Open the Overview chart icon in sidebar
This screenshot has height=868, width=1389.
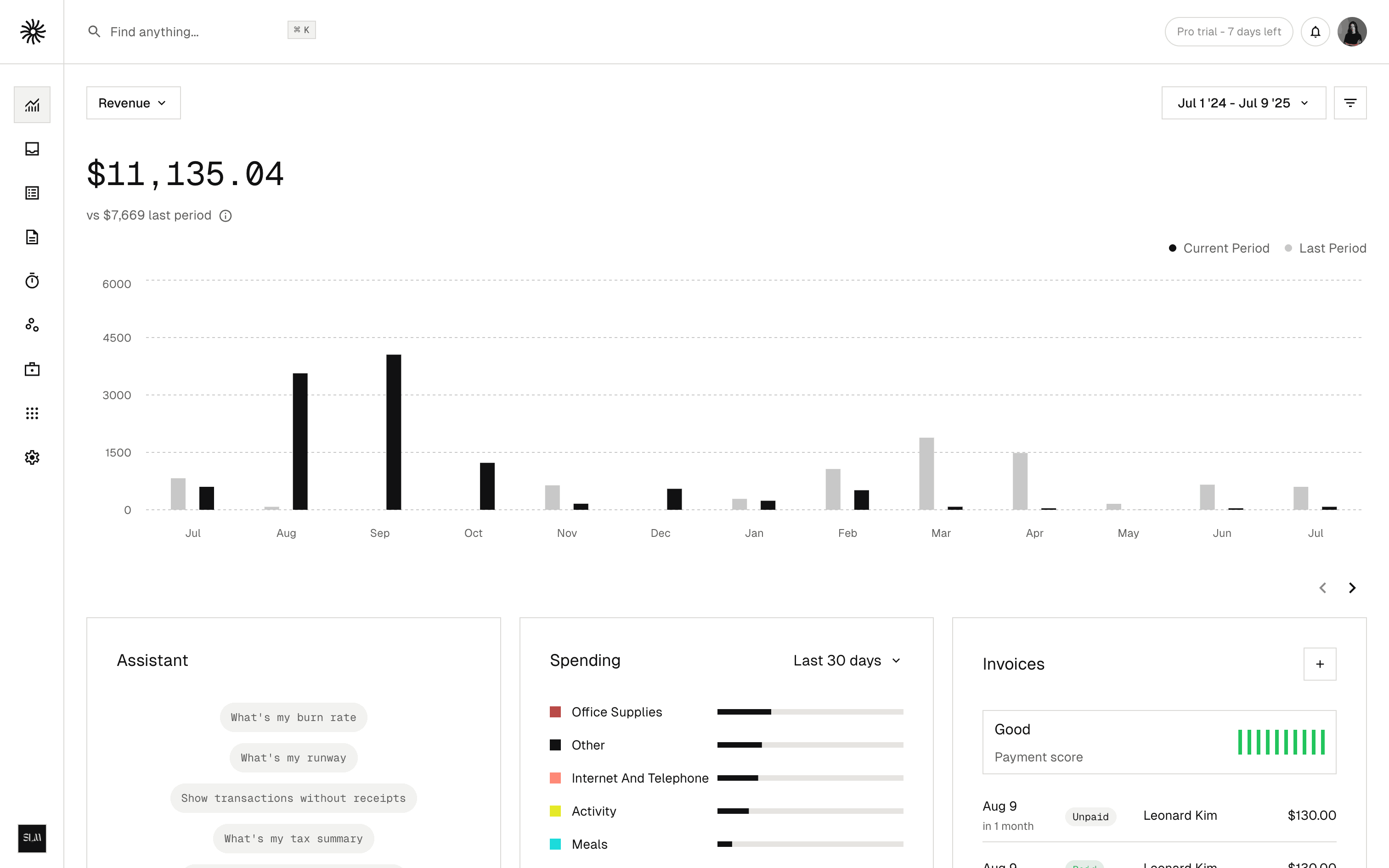click(x=32, y=105)
